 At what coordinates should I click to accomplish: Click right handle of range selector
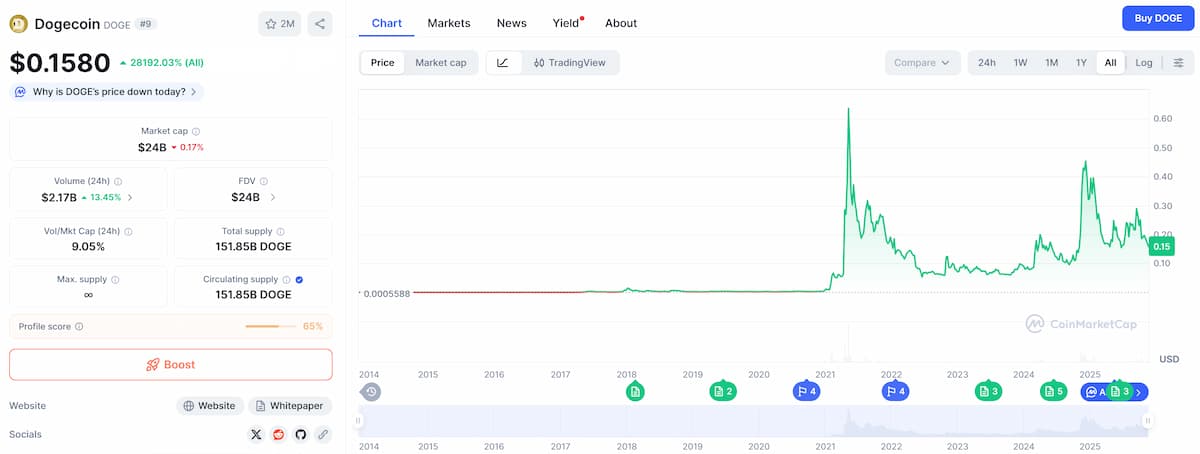click(1148, 422)
